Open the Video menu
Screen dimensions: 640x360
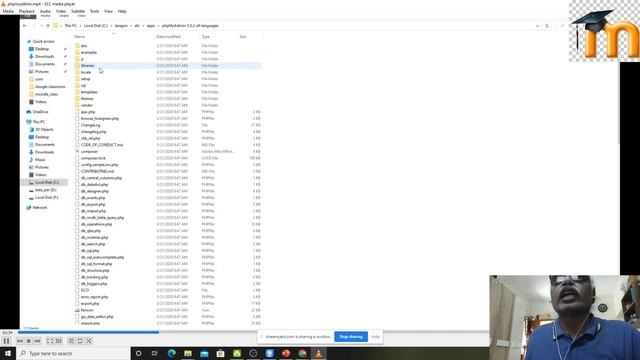tap(61, 11)
